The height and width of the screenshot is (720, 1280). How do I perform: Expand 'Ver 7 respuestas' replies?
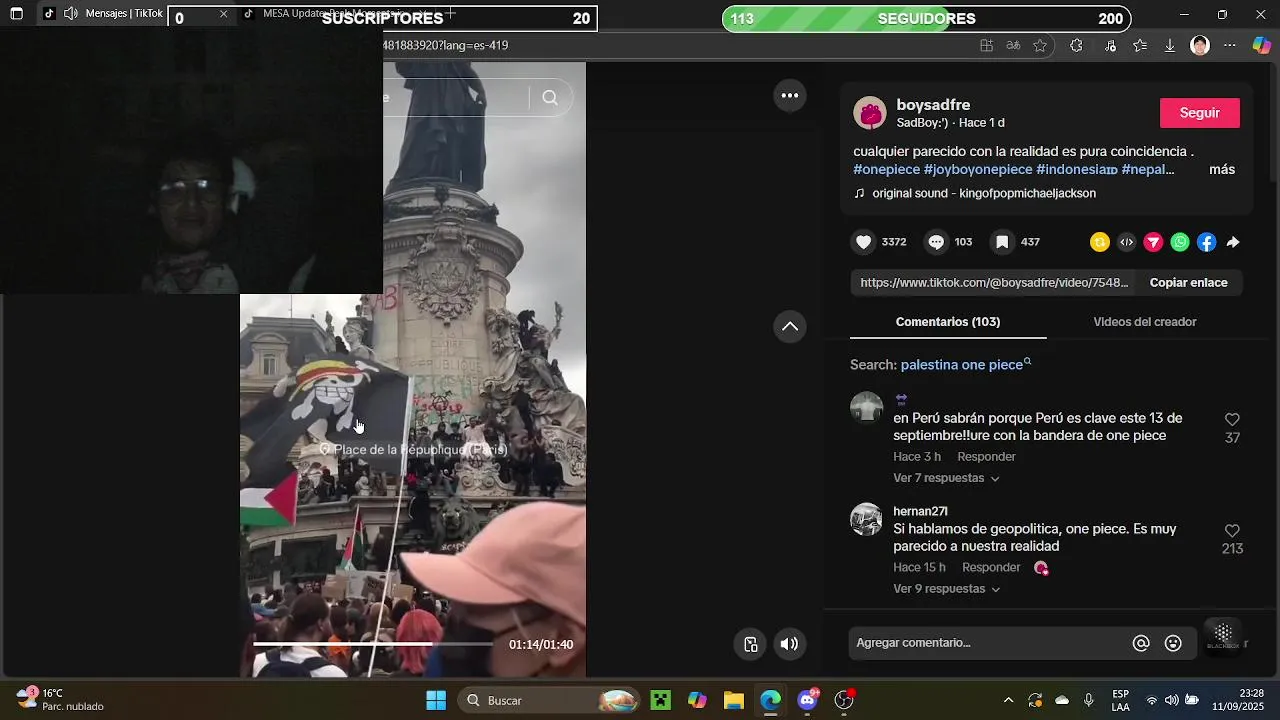click(x=946, y=478)
